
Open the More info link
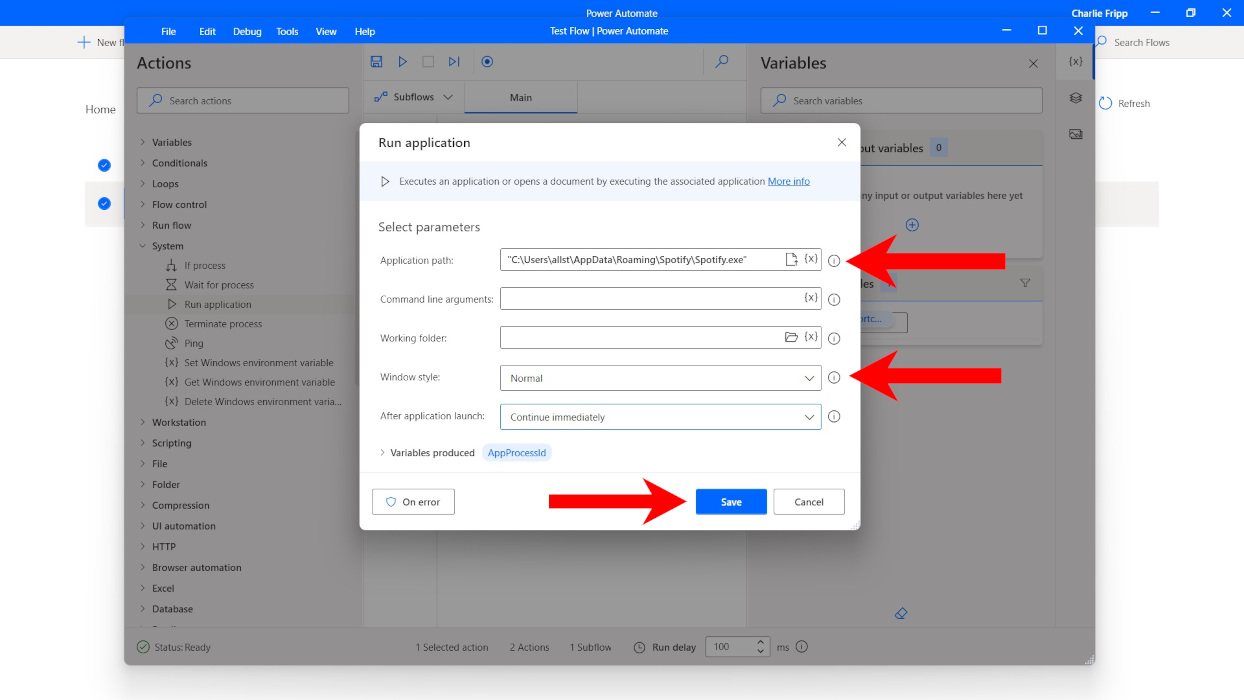788,181
